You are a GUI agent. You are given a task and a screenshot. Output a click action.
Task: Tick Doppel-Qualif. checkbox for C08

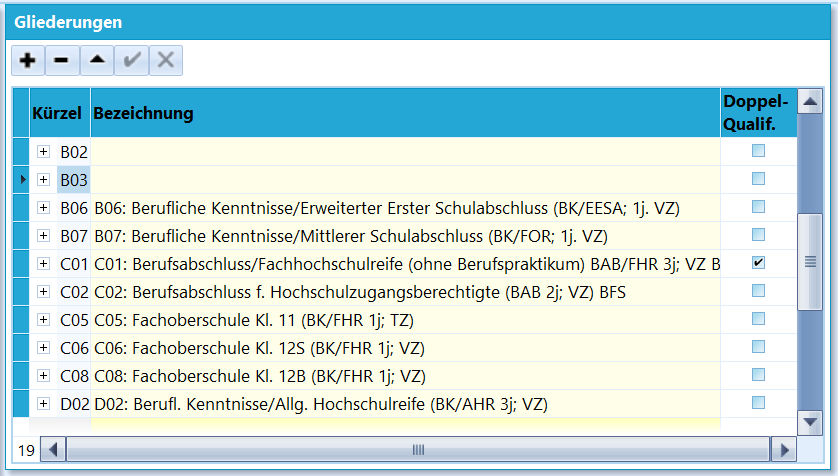click(758, 374)
